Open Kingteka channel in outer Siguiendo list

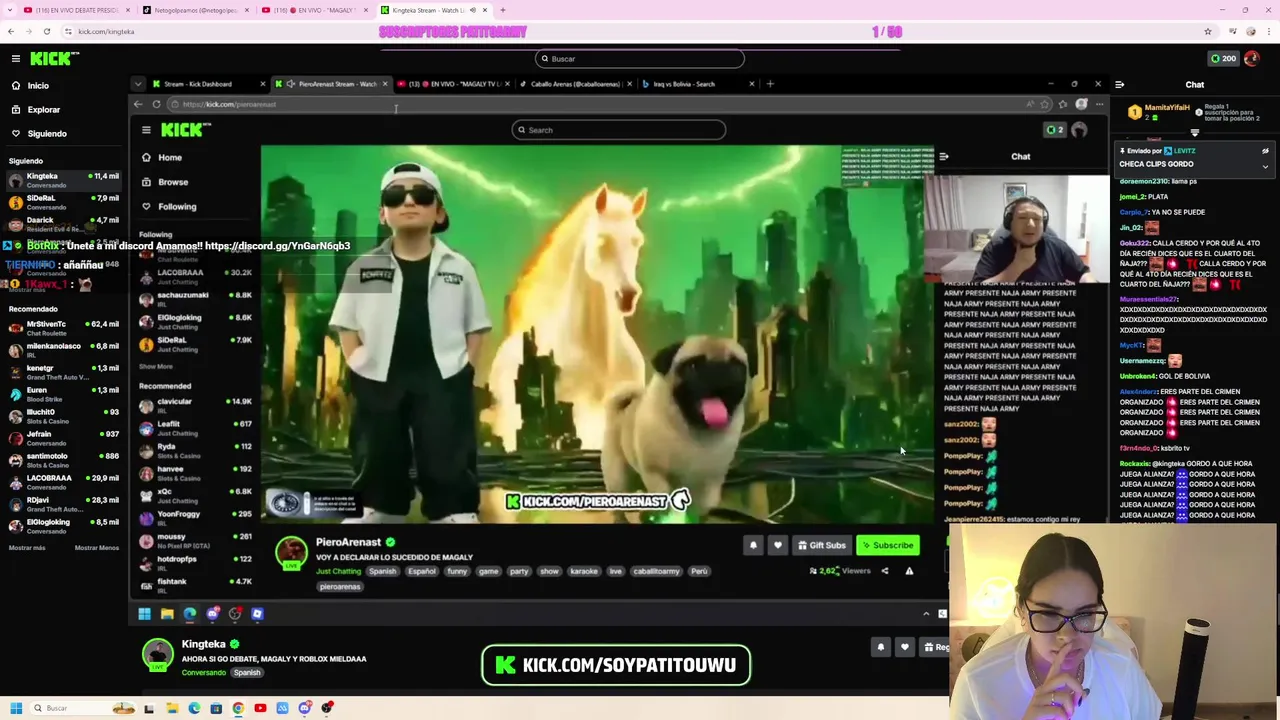click(x=62, y=180)
